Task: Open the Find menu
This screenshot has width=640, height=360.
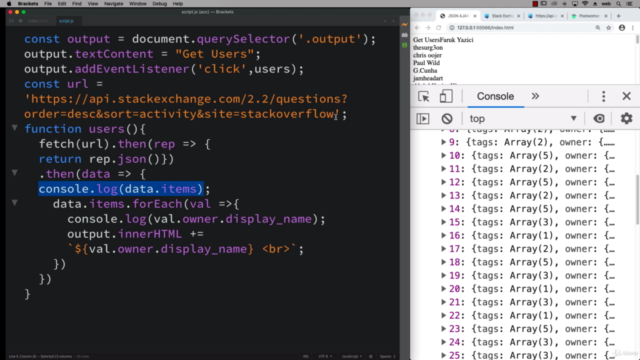Action: tap(77, 4)
